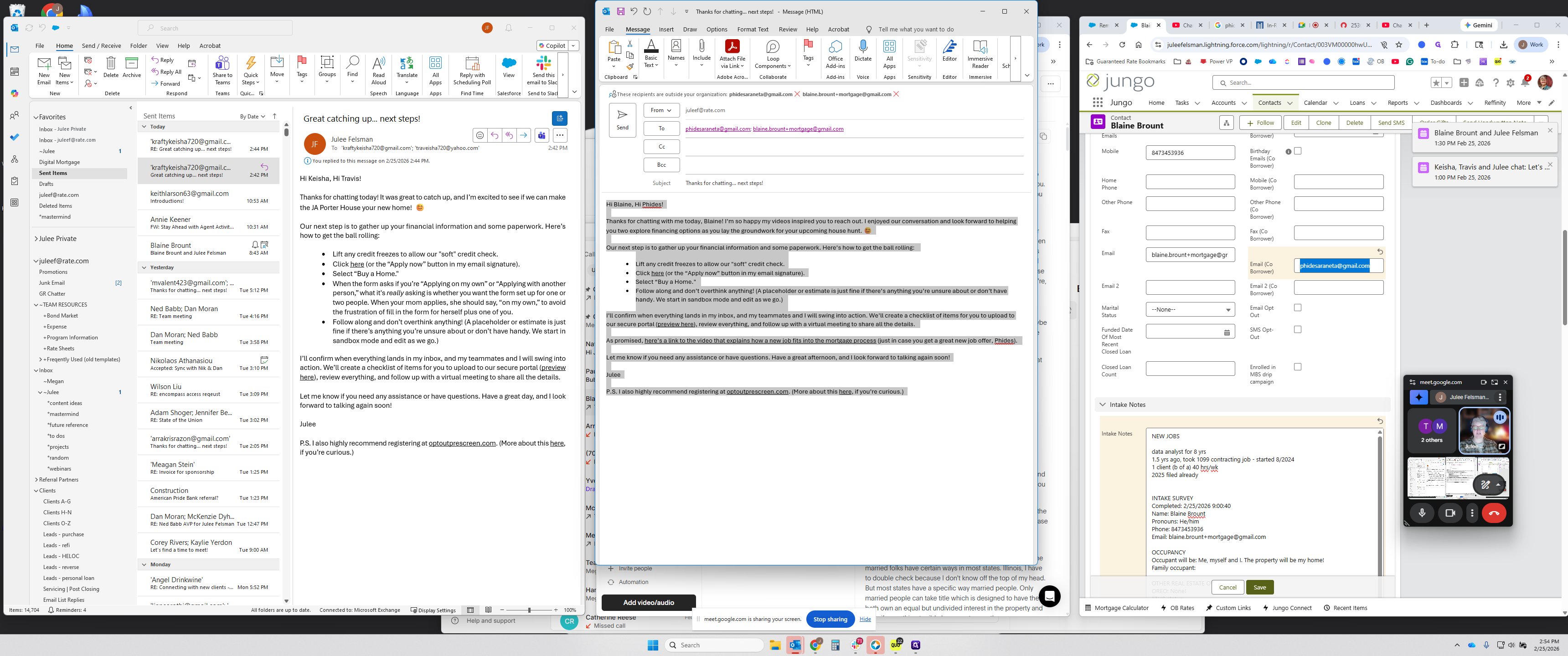
Task: Click the Stop sharing button
Action: (830, 620)
